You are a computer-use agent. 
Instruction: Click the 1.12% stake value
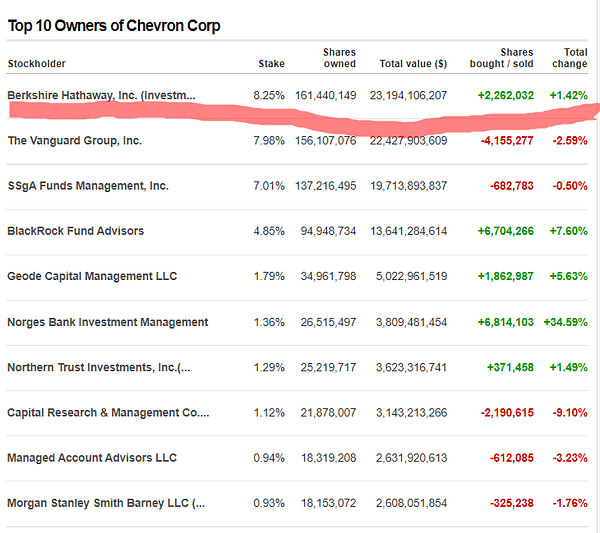tap(269, 412)
